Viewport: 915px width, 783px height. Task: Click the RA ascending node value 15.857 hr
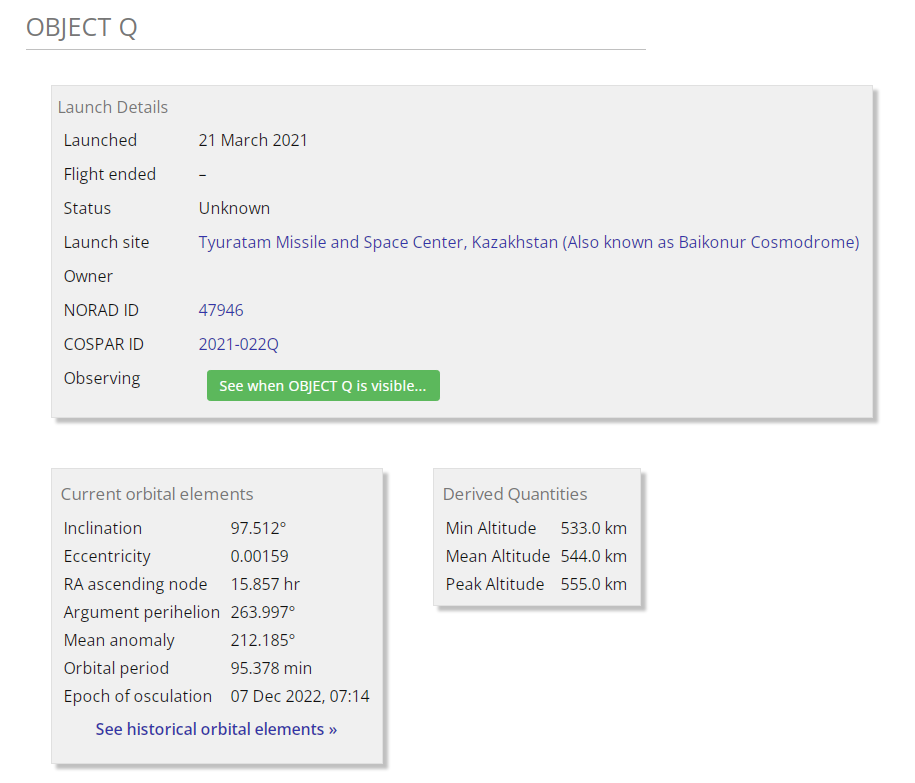[265, 584]
